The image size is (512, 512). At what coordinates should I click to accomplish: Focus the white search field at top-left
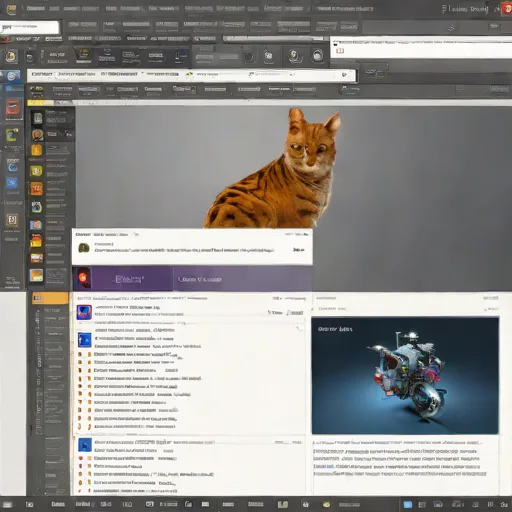(x=29, y=27)
